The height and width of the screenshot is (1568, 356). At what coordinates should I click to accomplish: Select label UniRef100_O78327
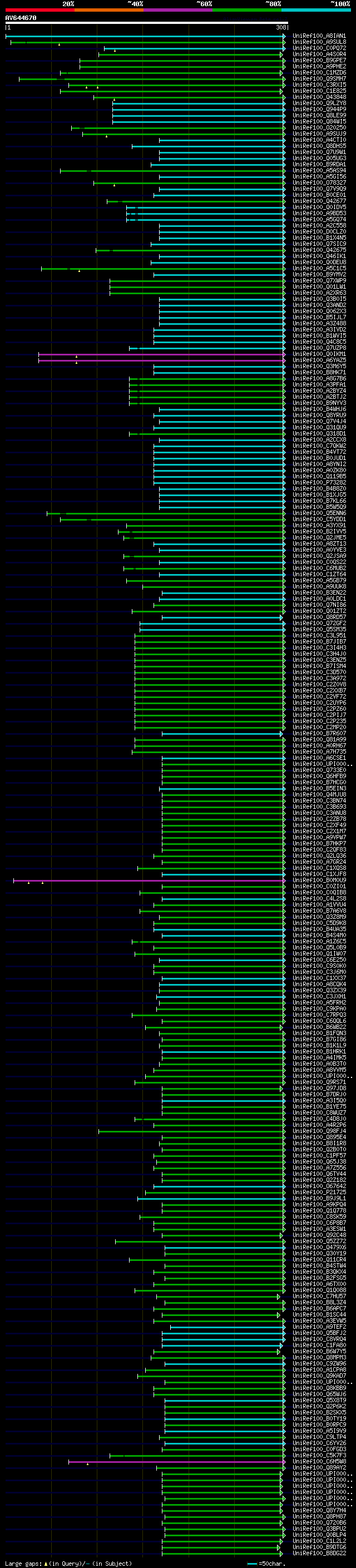pyautogui.click(x=319, y=182)
